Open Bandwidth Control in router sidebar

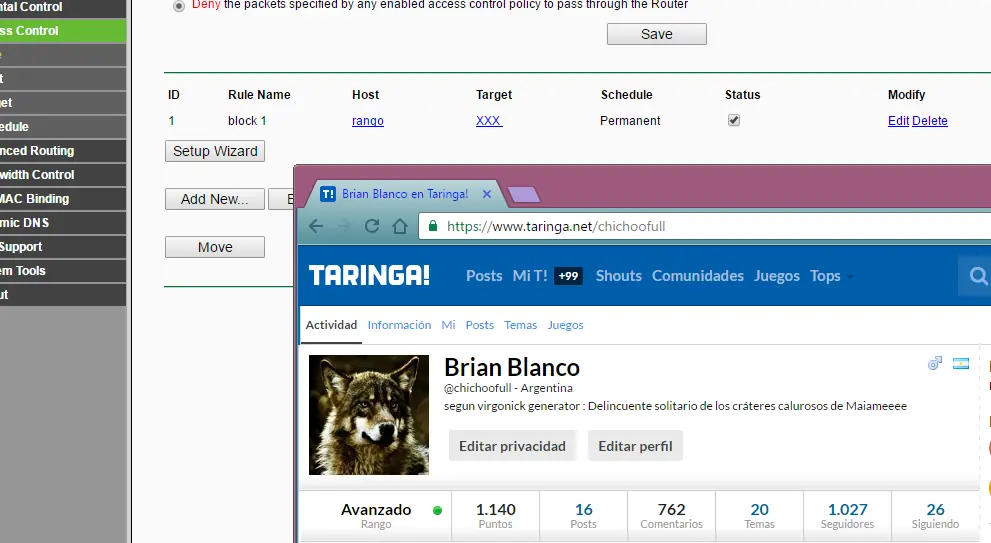(x=63, y=175)
